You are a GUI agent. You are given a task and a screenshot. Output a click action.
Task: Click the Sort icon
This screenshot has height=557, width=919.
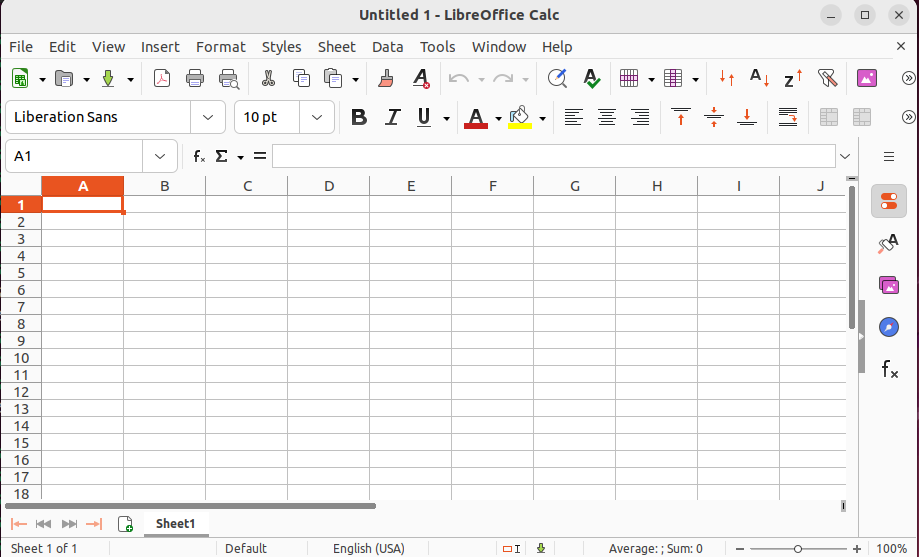pyautogui.click(x=727, y=78)
